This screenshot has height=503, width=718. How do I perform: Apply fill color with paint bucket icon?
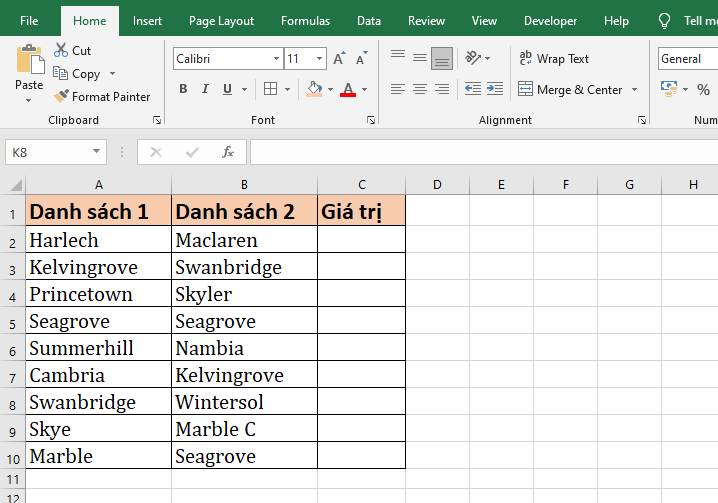pos(314,88)
